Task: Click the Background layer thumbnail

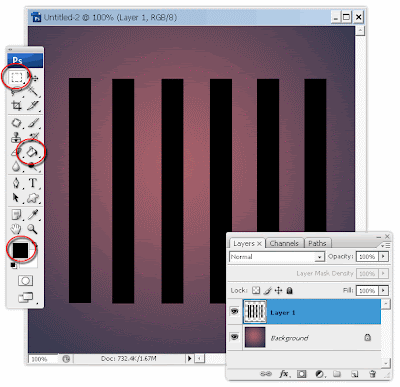Action: (255, 337)
